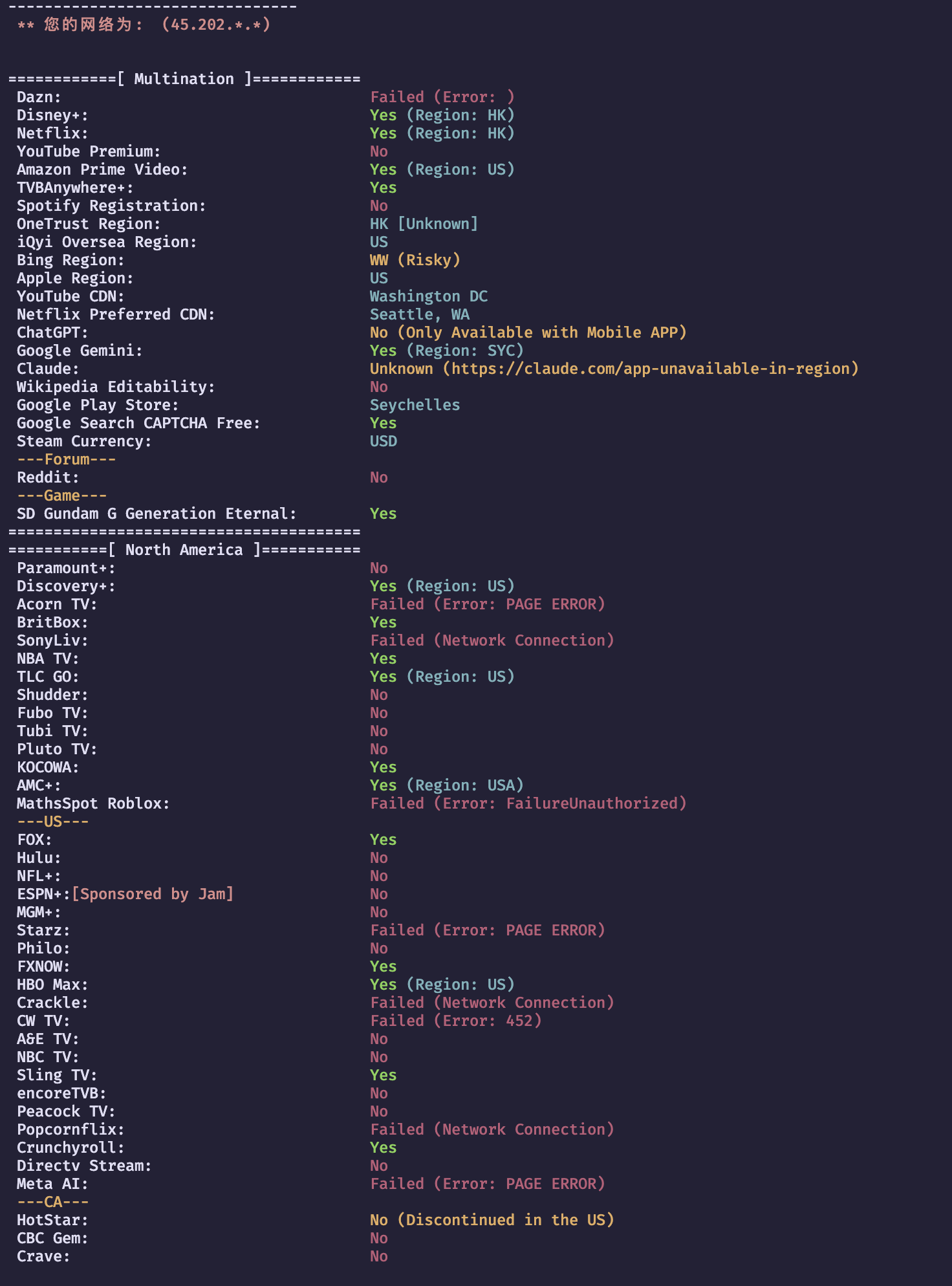
Task: Click the Multination section header
Action: 184,79
